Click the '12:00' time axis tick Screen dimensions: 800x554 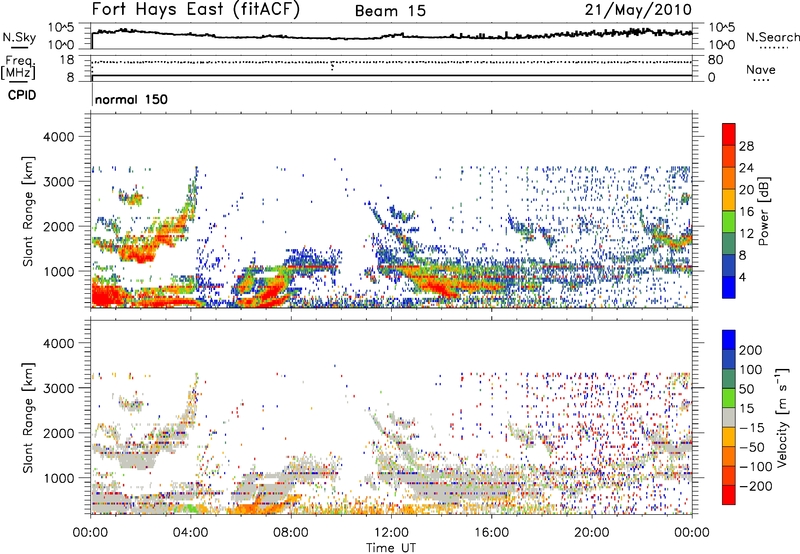pyautogui.click(x=391, y=533)
